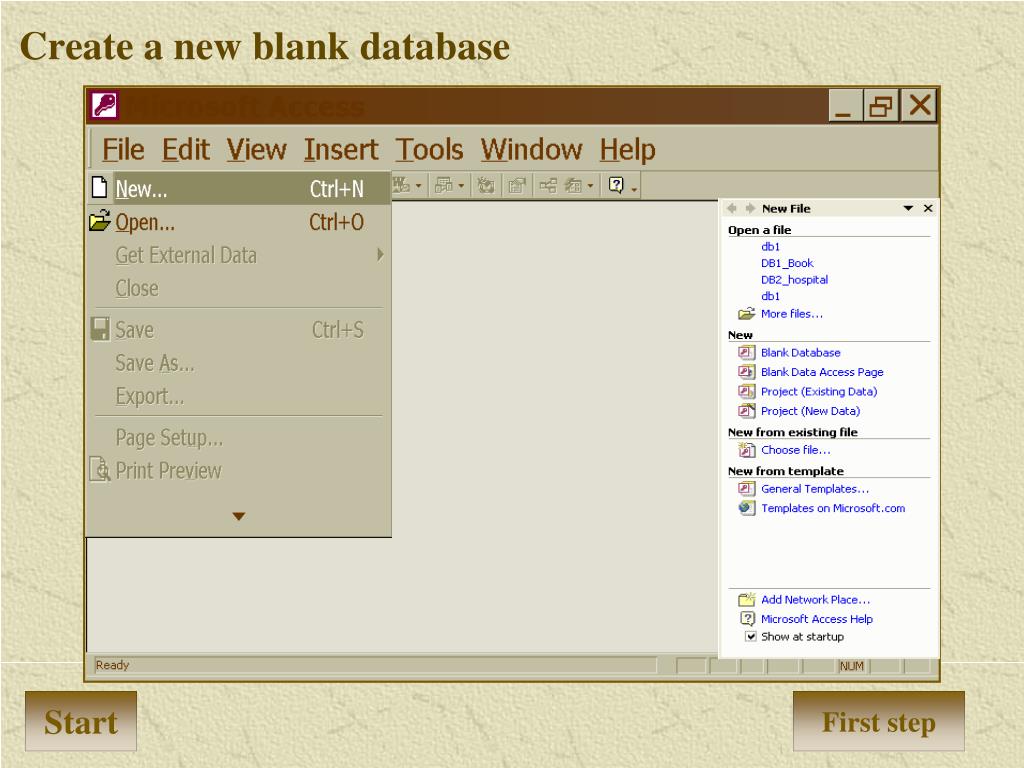Open the Window menu
The image size is (1024, 768).
pos(532,150)
